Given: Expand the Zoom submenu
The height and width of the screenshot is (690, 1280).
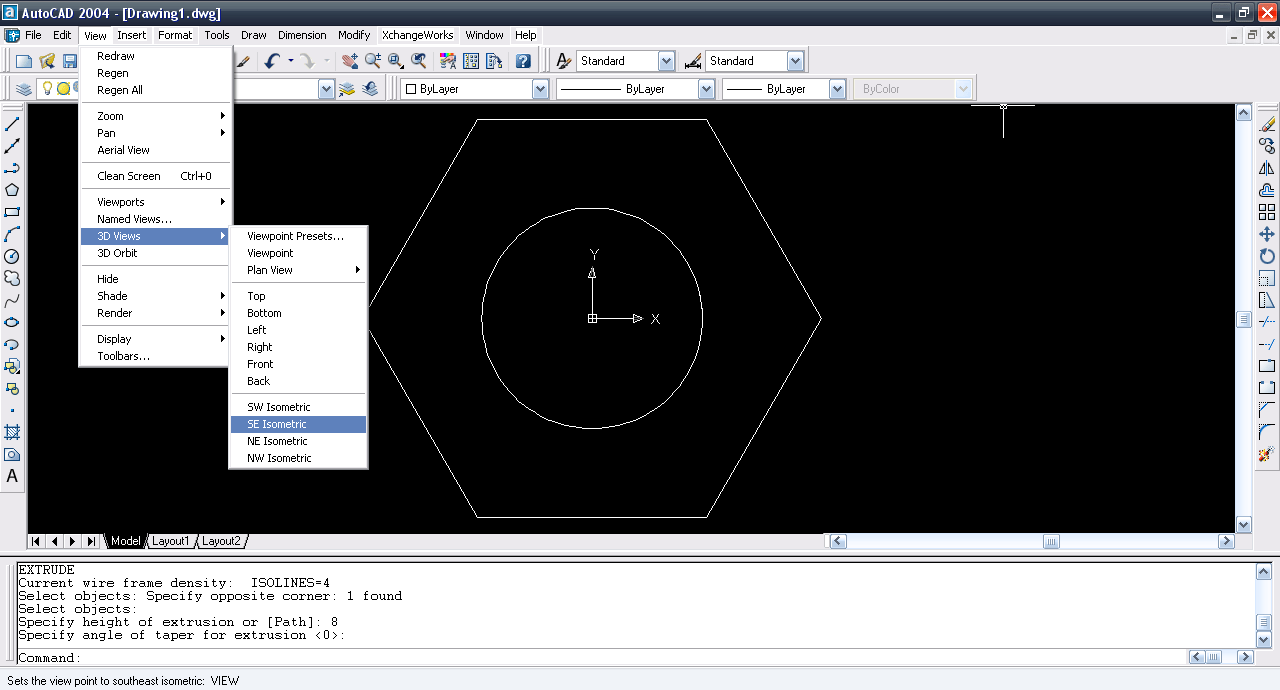Looking at the screenshot, I should (156, 116).
